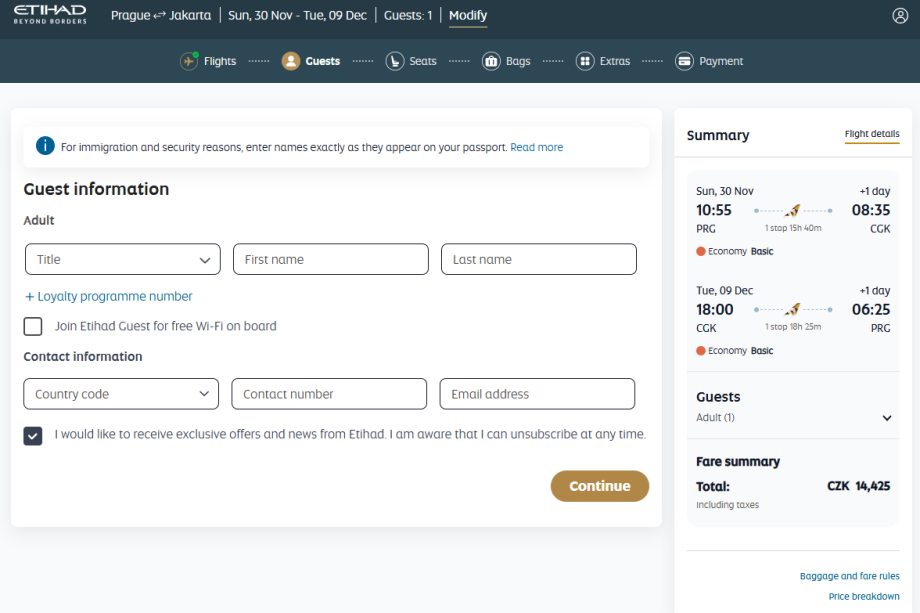The image size is (920, 613).
Task: Click Modify in the top bar
Action: coord(468,16)
